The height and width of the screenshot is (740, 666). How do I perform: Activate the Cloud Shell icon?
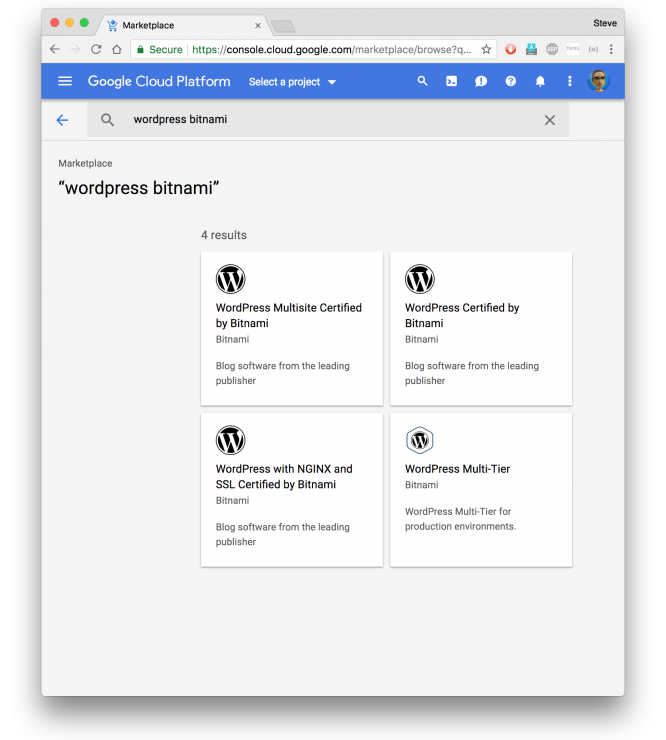pyautogui.click(x=452, y=81)
